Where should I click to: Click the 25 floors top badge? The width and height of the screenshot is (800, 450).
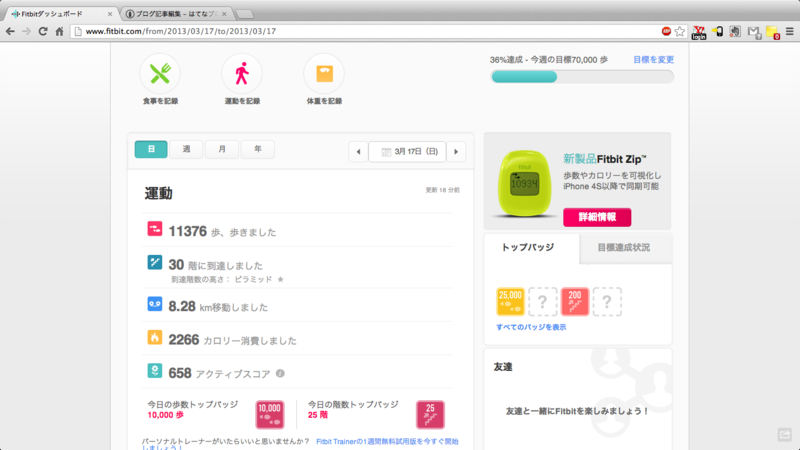(x=430, y=414)
